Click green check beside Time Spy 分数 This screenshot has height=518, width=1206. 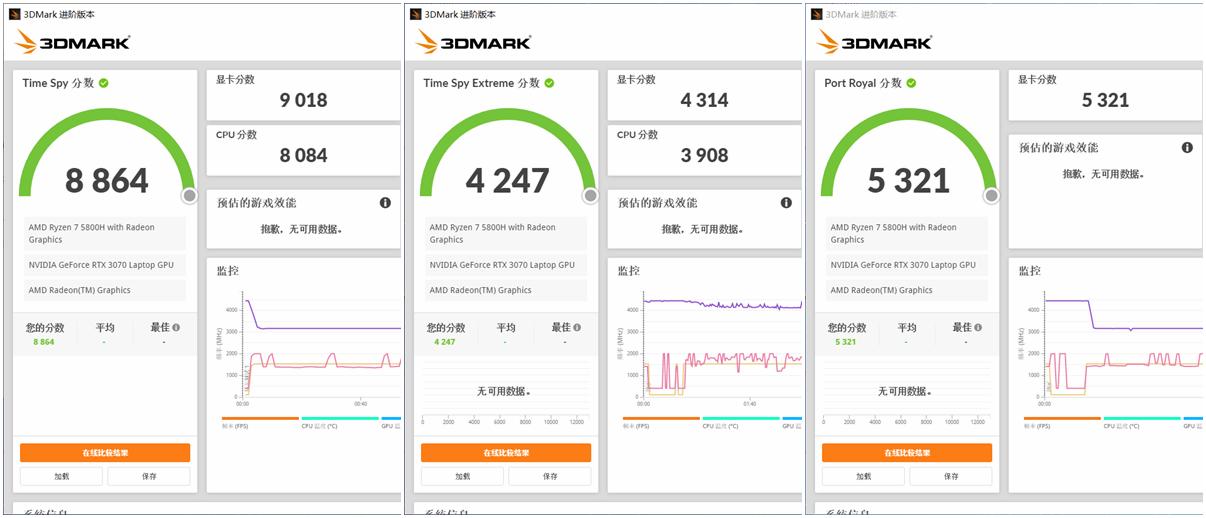(104, 83)
